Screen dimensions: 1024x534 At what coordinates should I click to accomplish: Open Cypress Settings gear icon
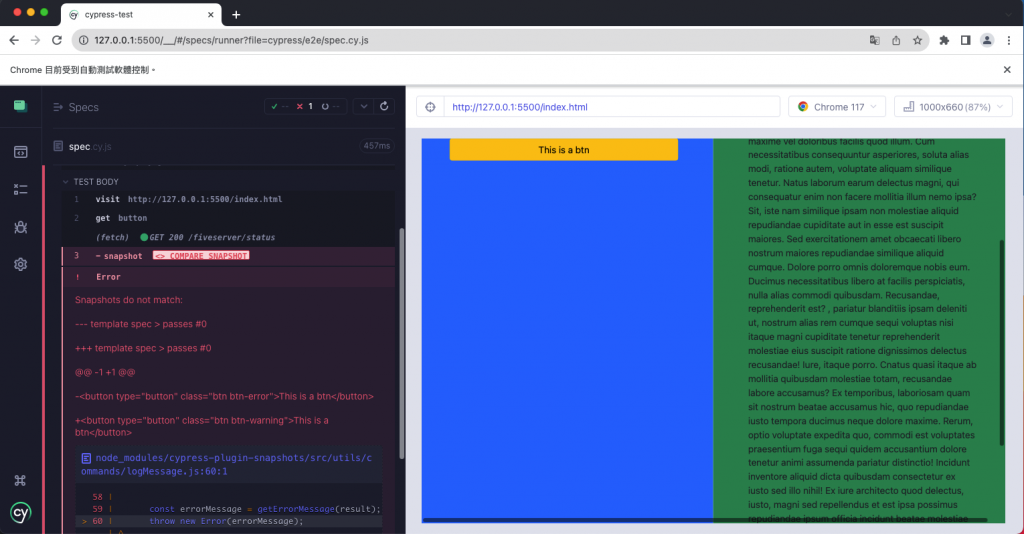point(20,264)
